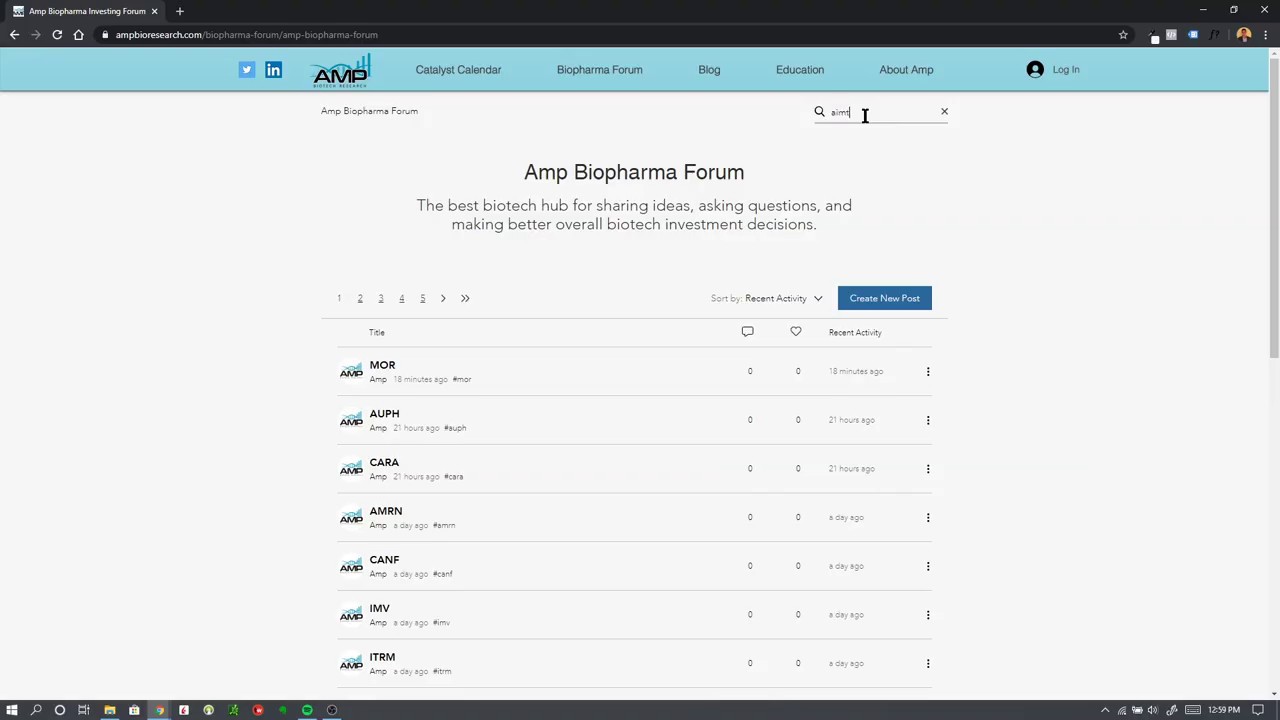Image resolution: width=1280 pixels, height=720 pixels.
Task: Open the Education menu item
Action: tap(800, 70)
